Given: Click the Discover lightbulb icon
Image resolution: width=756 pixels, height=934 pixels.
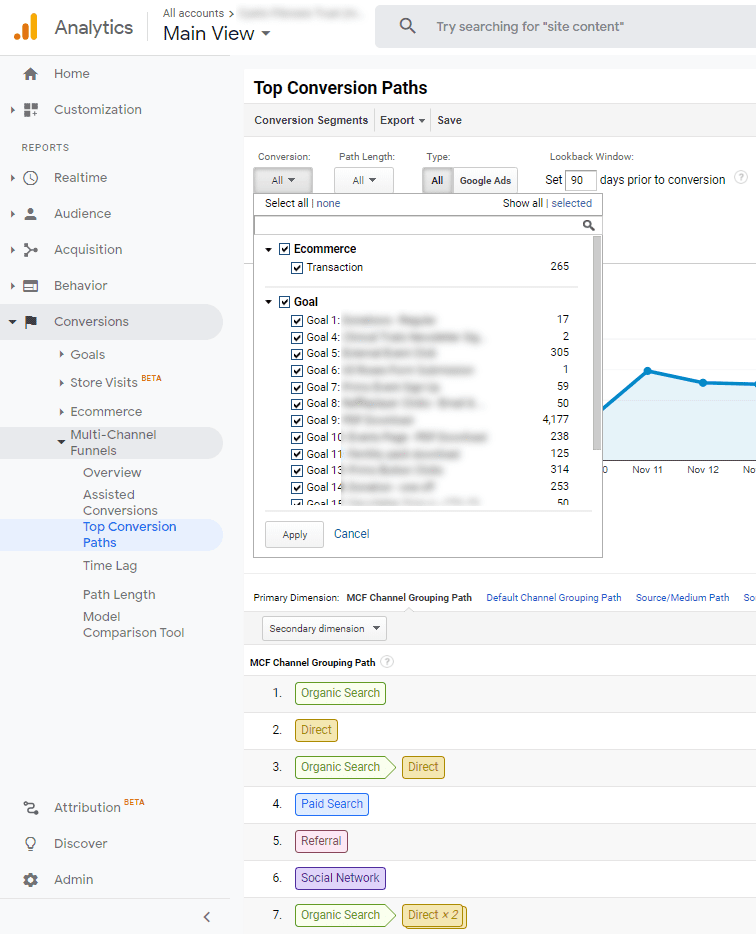Looking at the screenshot, I should [30, 844].
